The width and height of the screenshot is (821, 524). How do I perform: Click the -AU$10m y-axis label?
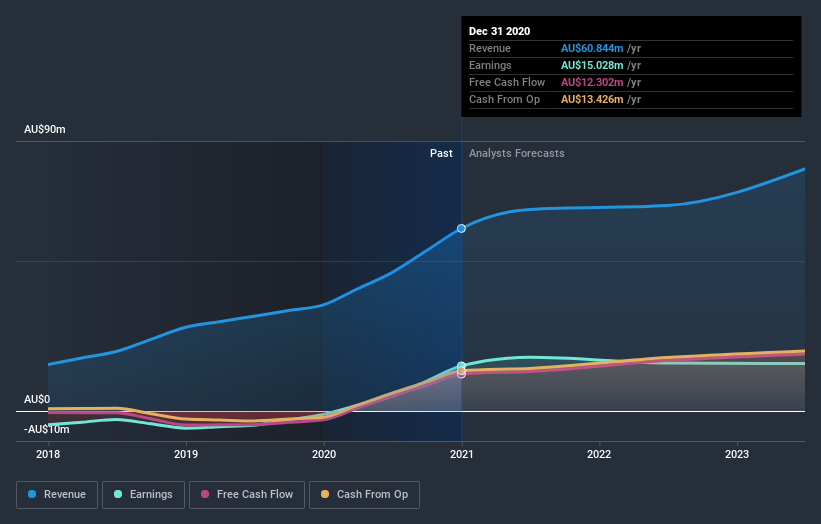coord(47,429)
